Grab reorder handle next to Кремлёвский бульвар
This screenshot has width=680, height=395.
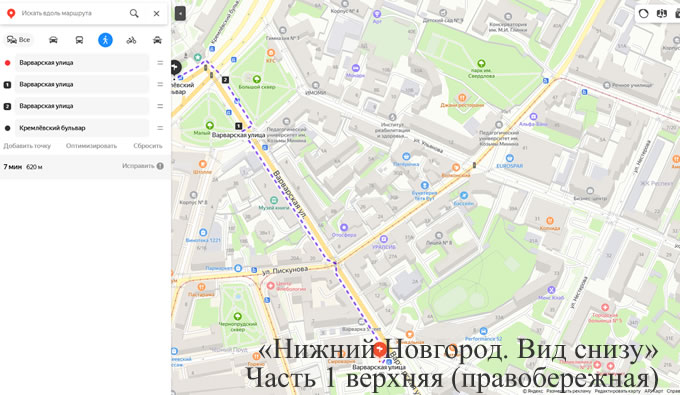click(x=160, y=128)
